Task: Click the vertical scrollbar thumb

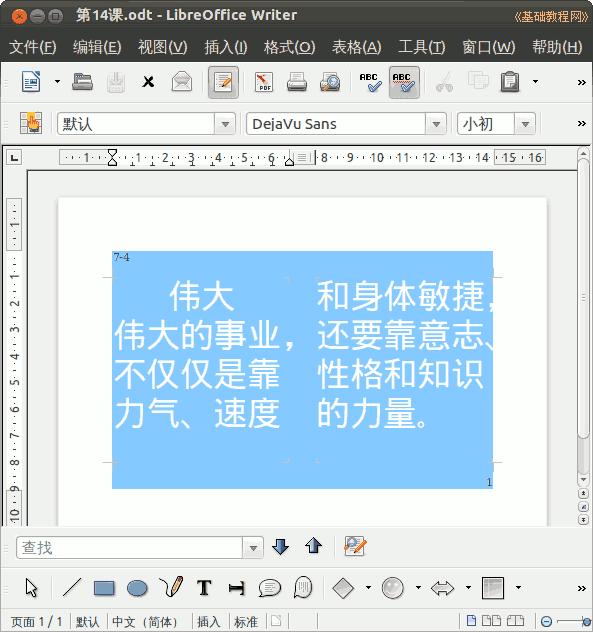Action: pos(583,297)
